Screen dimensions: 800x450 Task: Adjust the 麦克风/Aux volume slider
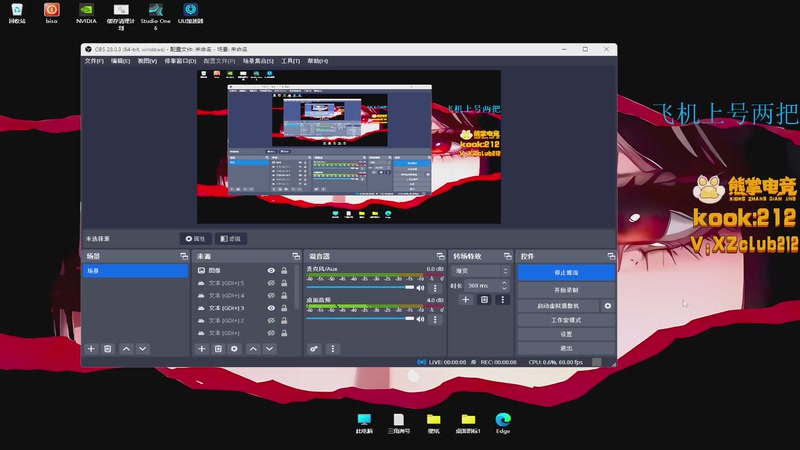(x=360, y=288)
